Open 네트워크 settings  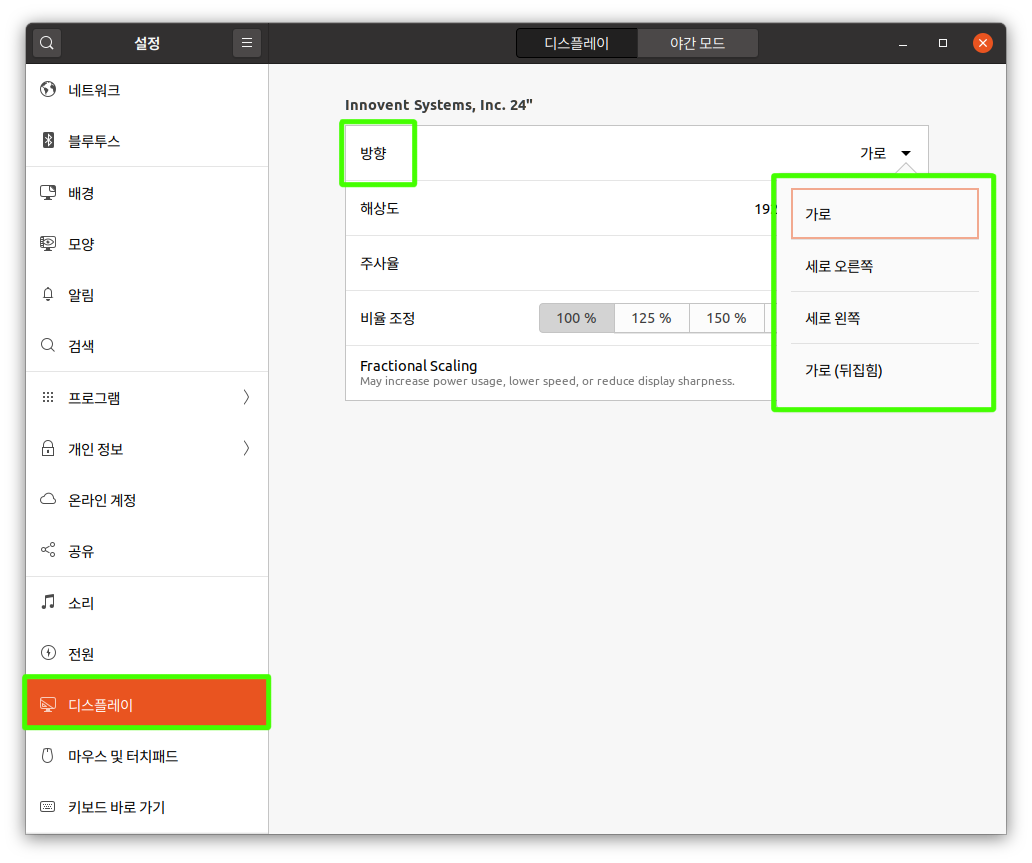[x=147, y=90]
